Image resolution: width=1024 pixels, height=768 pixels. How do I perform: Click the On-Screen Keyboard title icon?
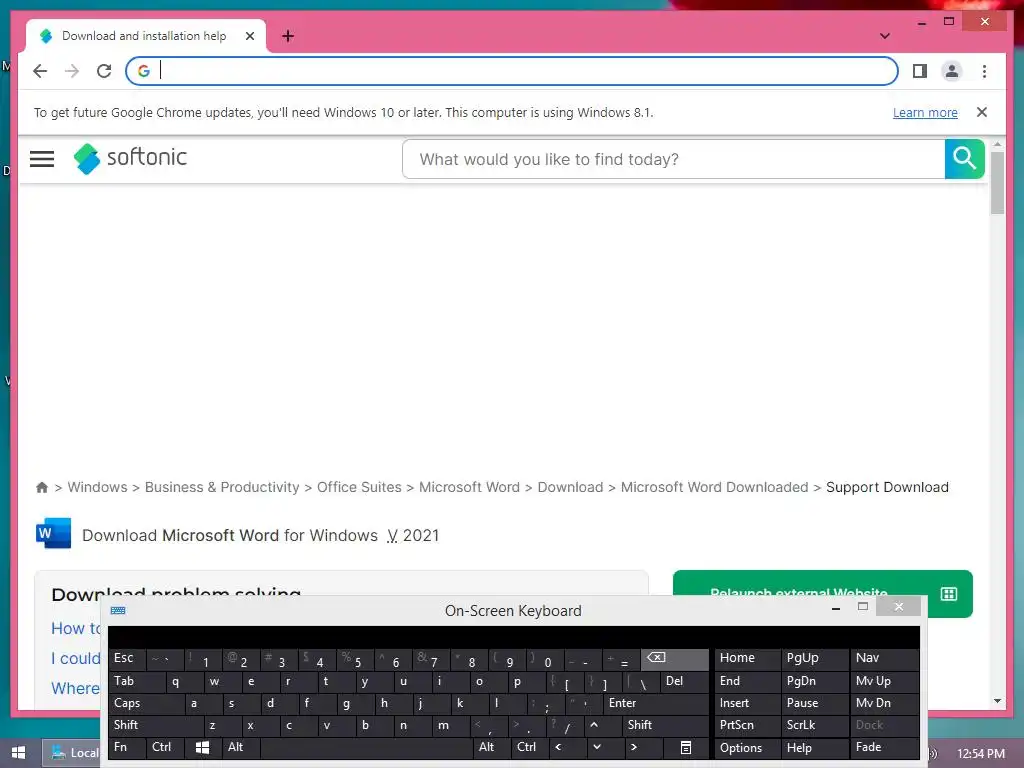point(118,611)
